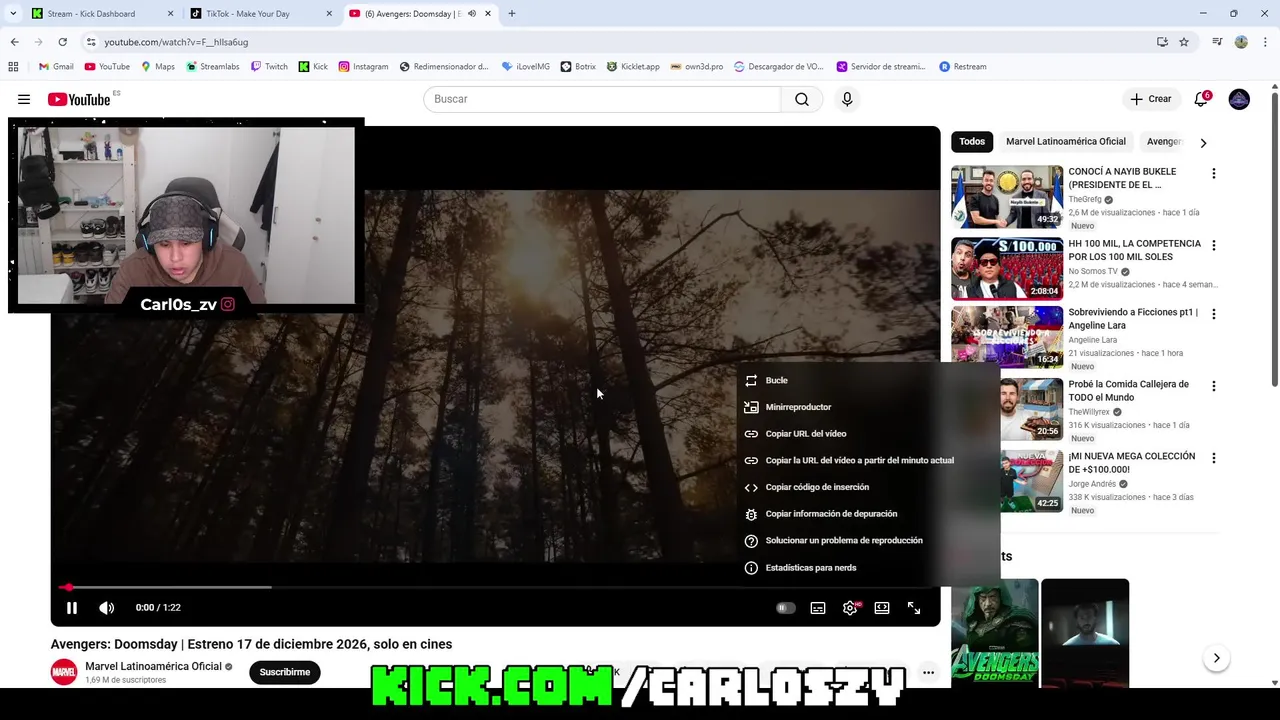Start voice search with the microphone
Image resolution: width=1280 pixels, height=720 pixels.
point(847,99)
